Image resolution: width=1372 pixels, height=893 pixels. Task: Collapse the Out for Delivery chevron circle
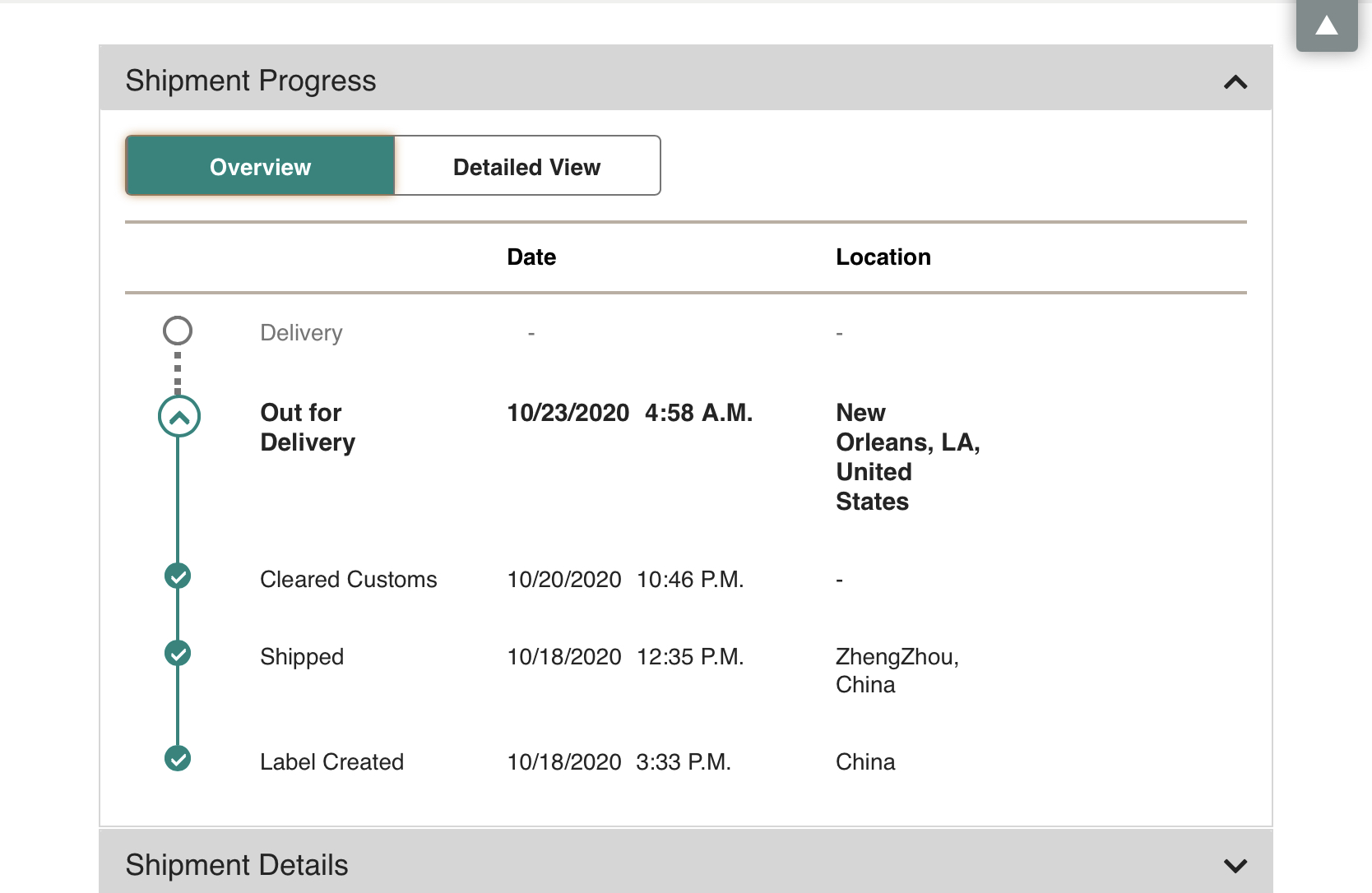point(178,417)
